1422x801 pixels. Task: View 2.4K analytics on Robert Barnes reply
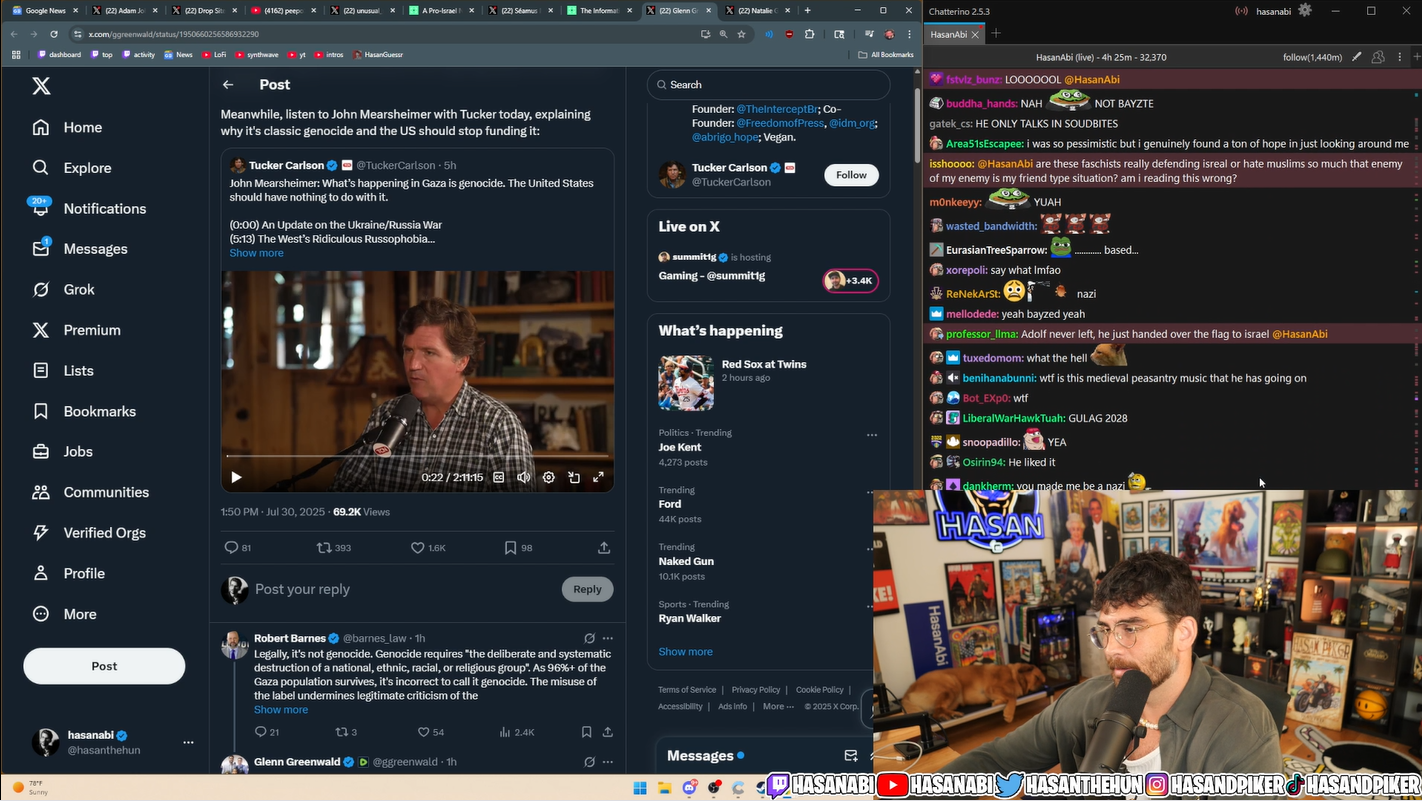(517, 732)
